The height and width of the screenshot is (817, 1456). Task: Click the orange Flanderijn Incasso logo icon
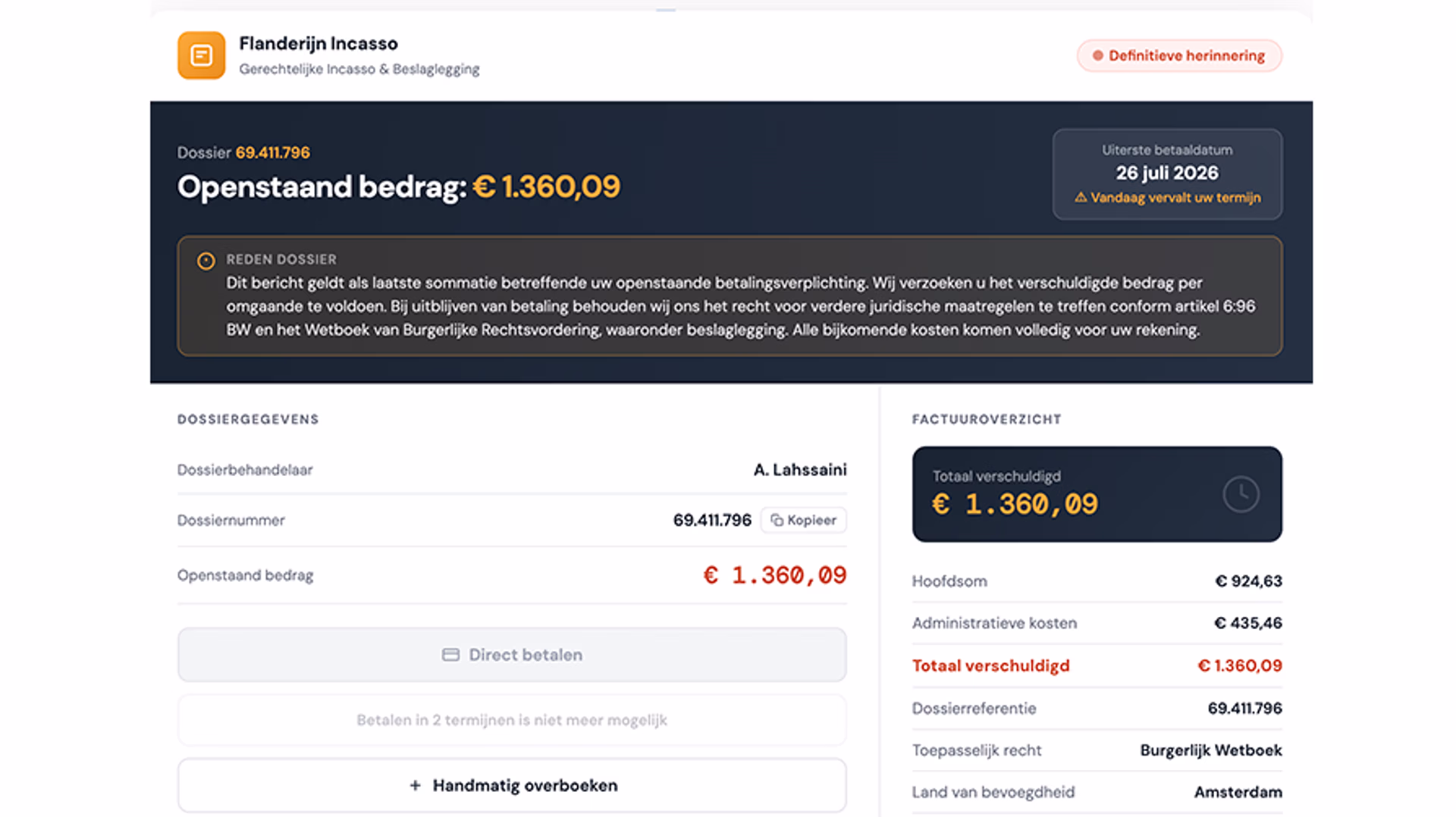pyautogui.click(x=201, y=55)
